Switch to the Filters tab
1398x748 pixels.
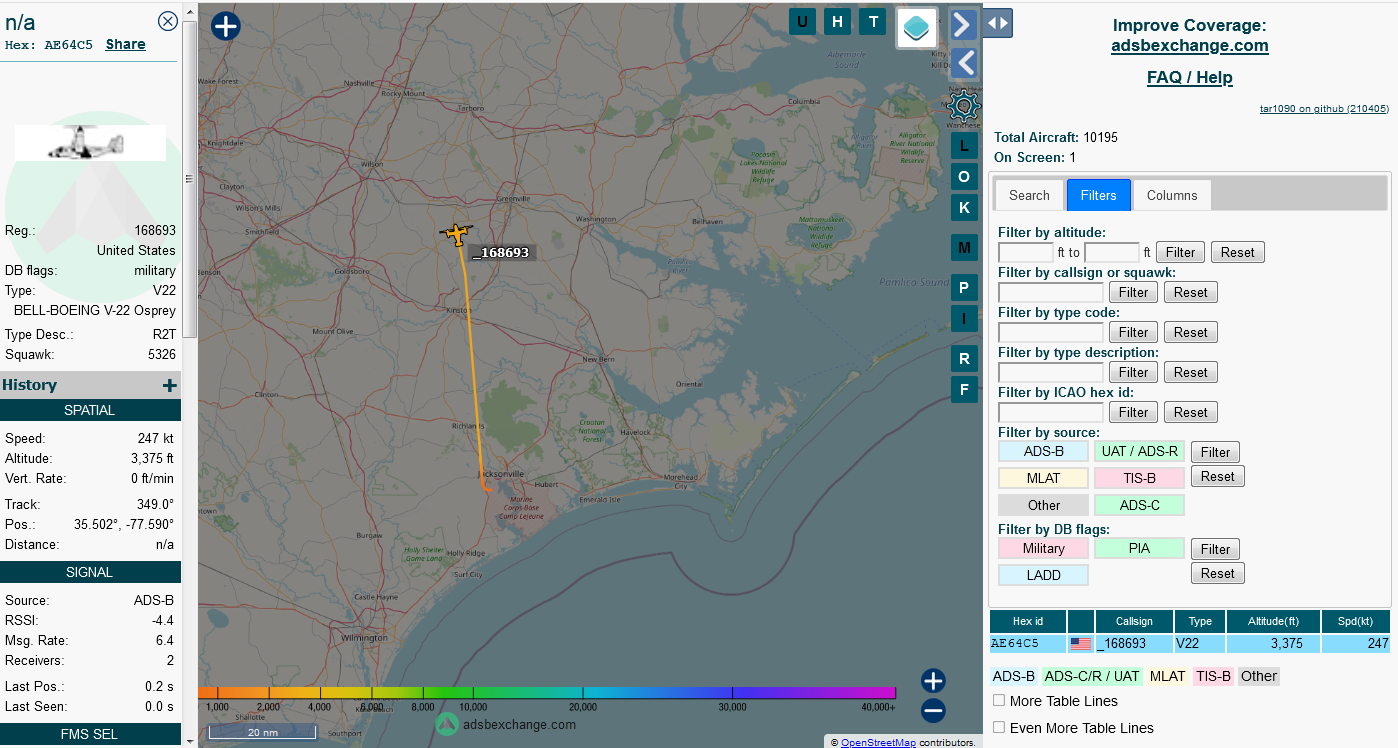click(x=1099, y=195)
